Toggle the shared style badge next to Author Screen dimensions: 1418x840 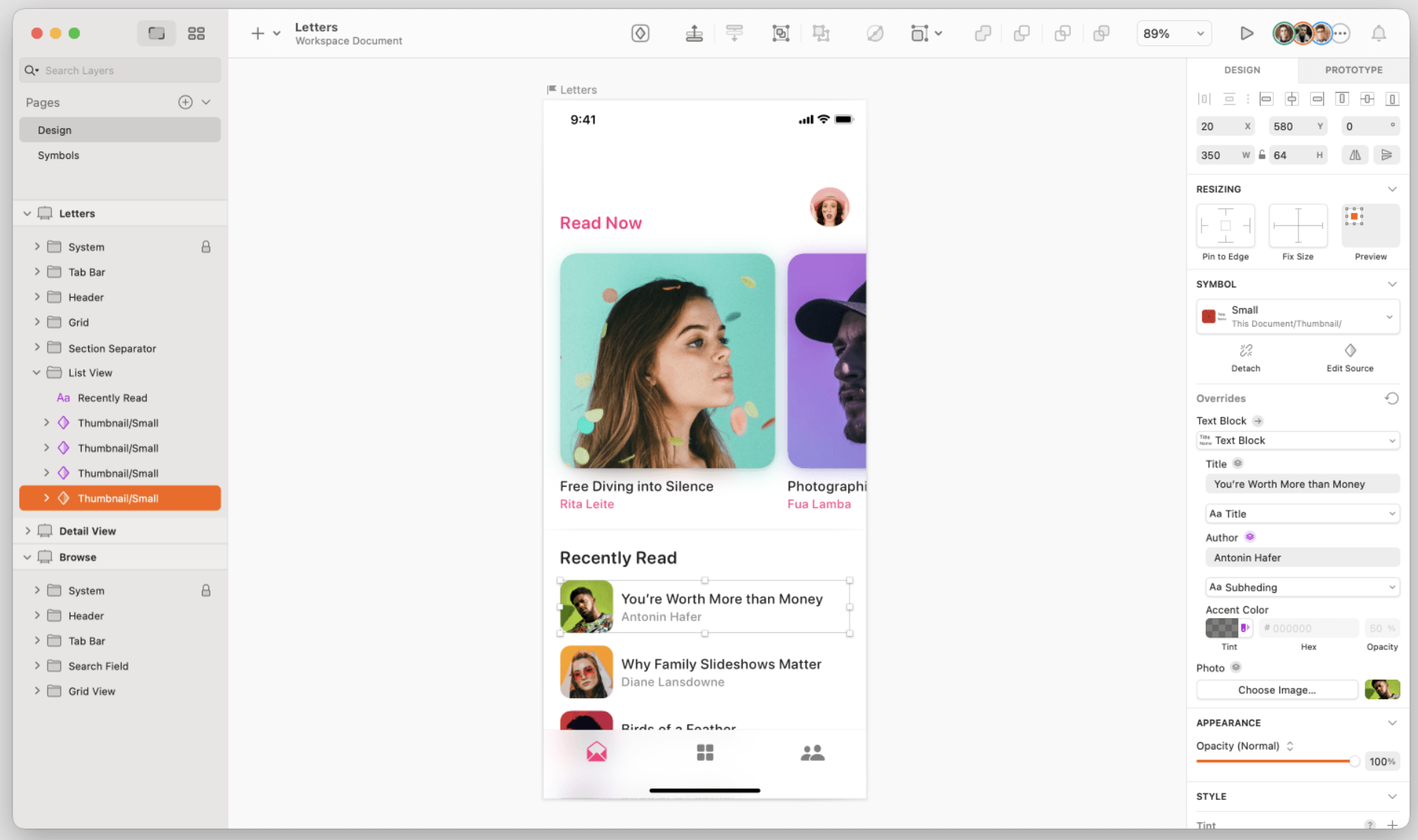(1250, 537)
